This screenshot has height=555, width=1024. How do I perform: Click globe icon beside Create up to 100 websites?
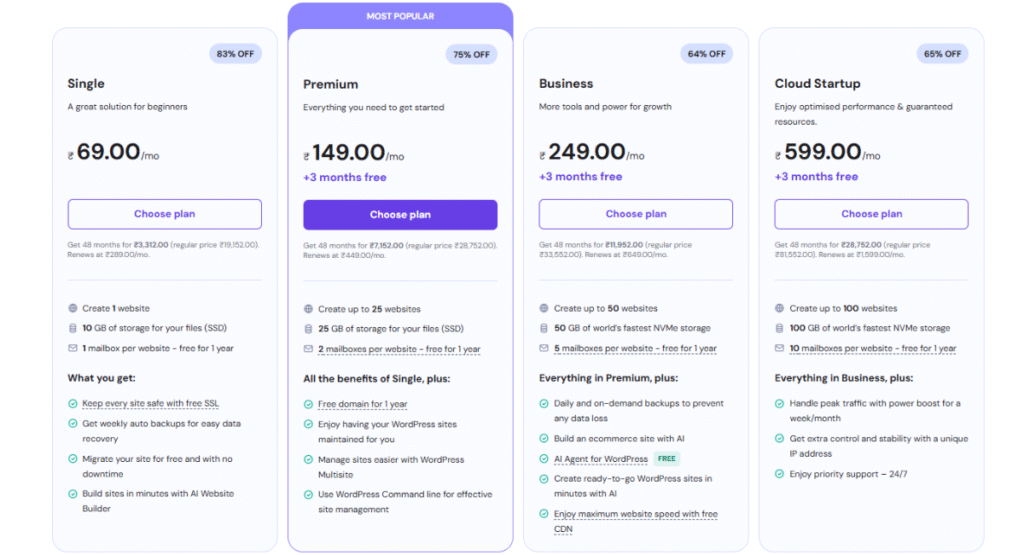coord(780,309)
